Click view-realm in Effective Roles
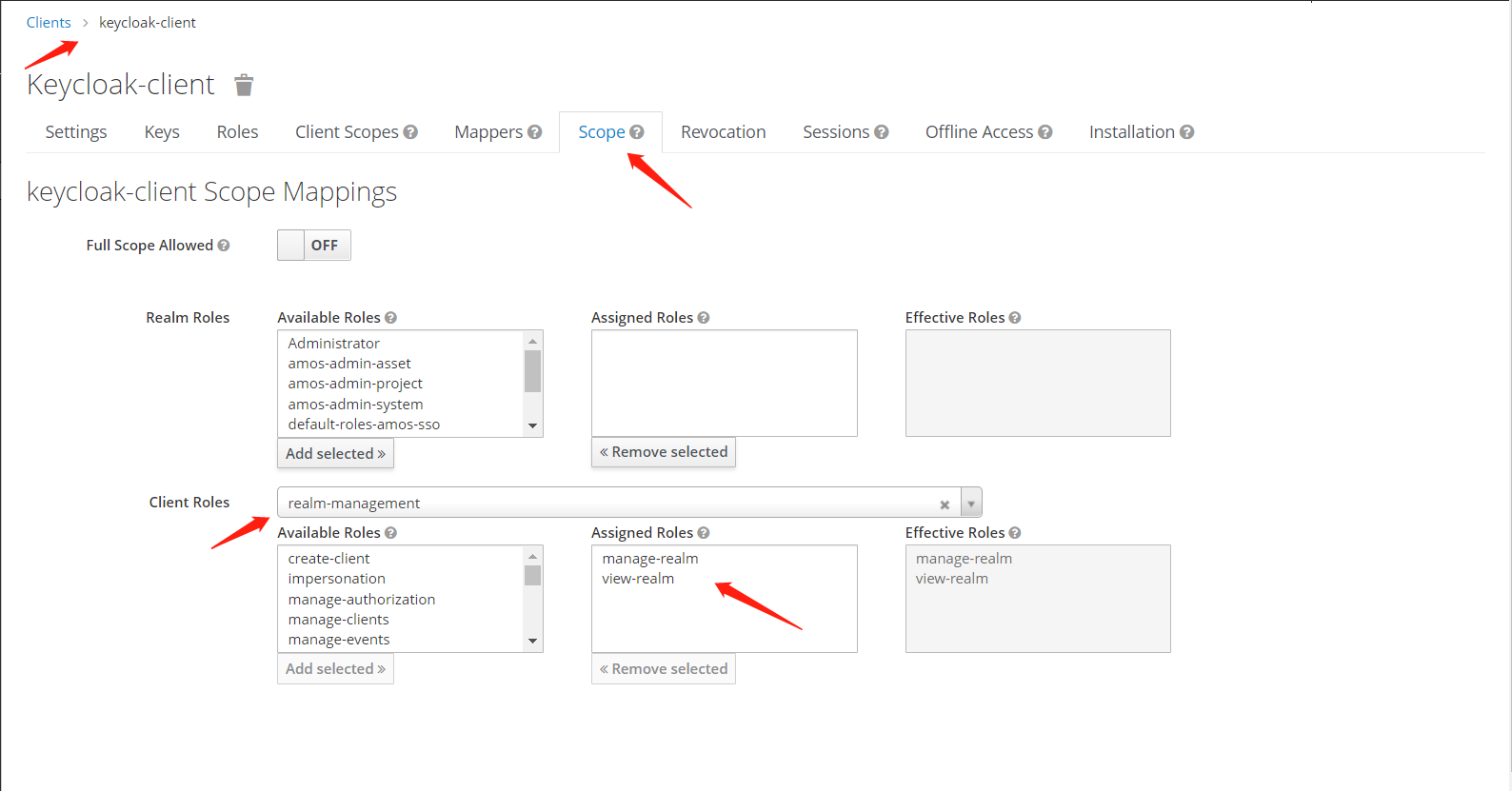The height and width of the screenshot is (791, 1512). coord(952,579)
